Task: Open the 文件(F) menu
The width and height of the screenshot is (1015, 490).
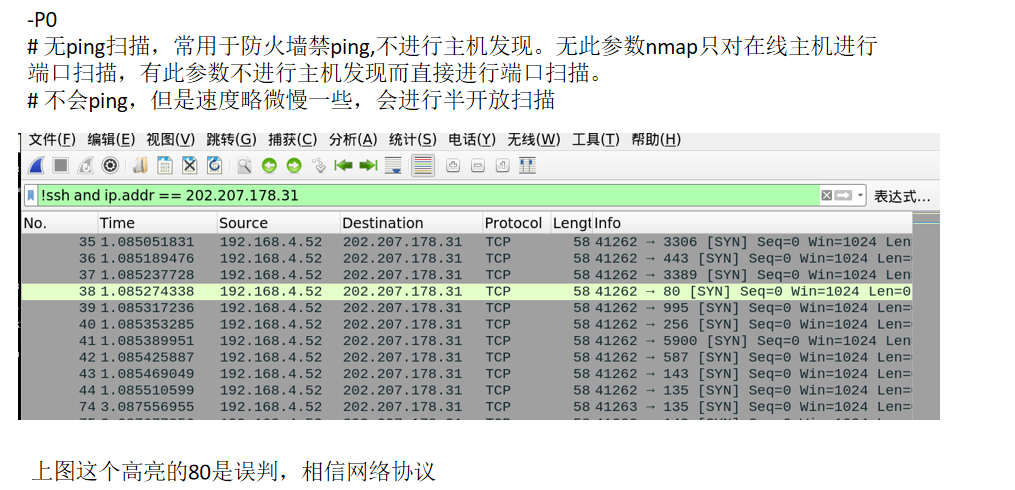Action: pyautogui.click(x=52, y=140)
